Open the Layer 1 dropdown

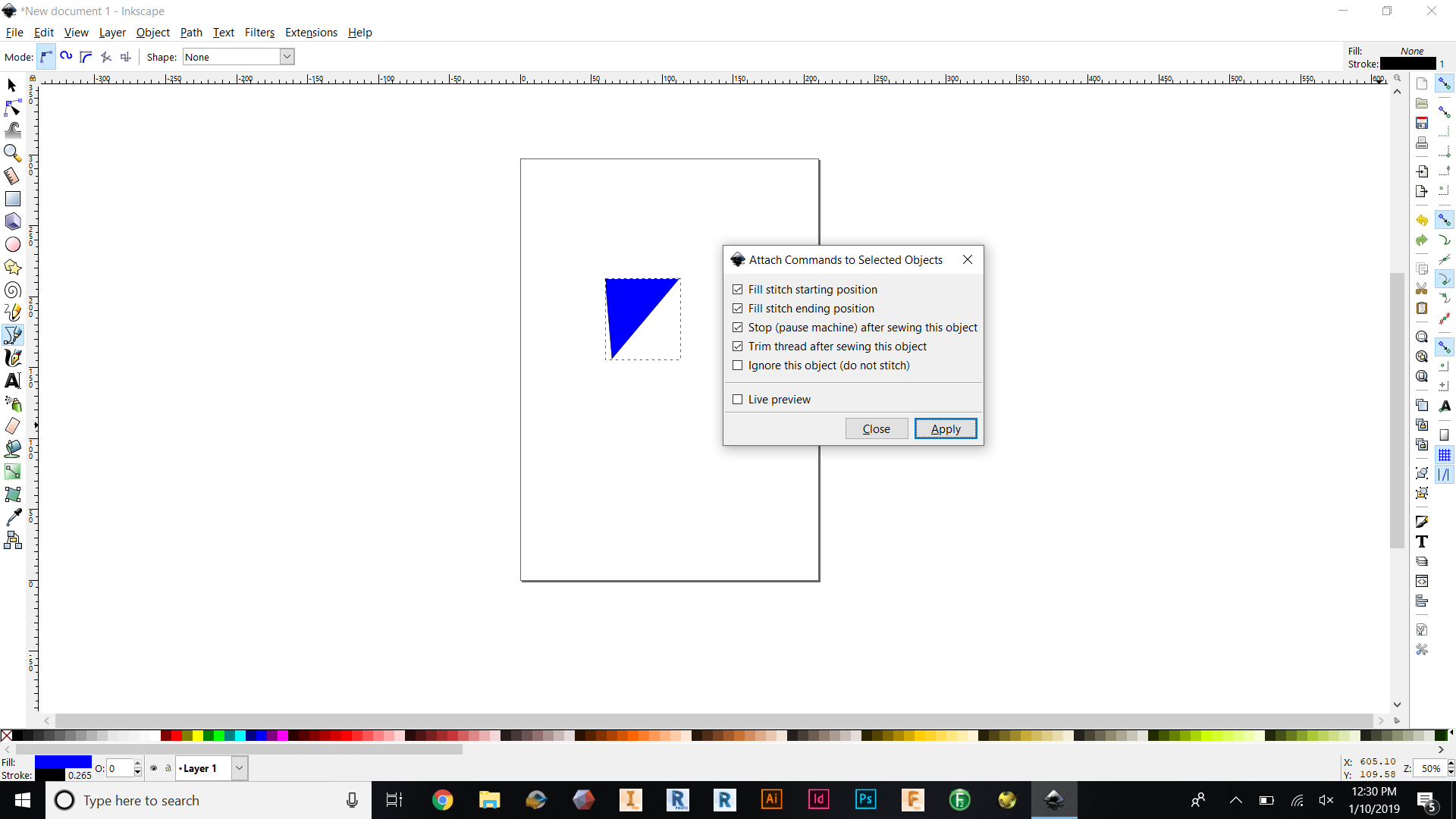[x=239, y=768]
